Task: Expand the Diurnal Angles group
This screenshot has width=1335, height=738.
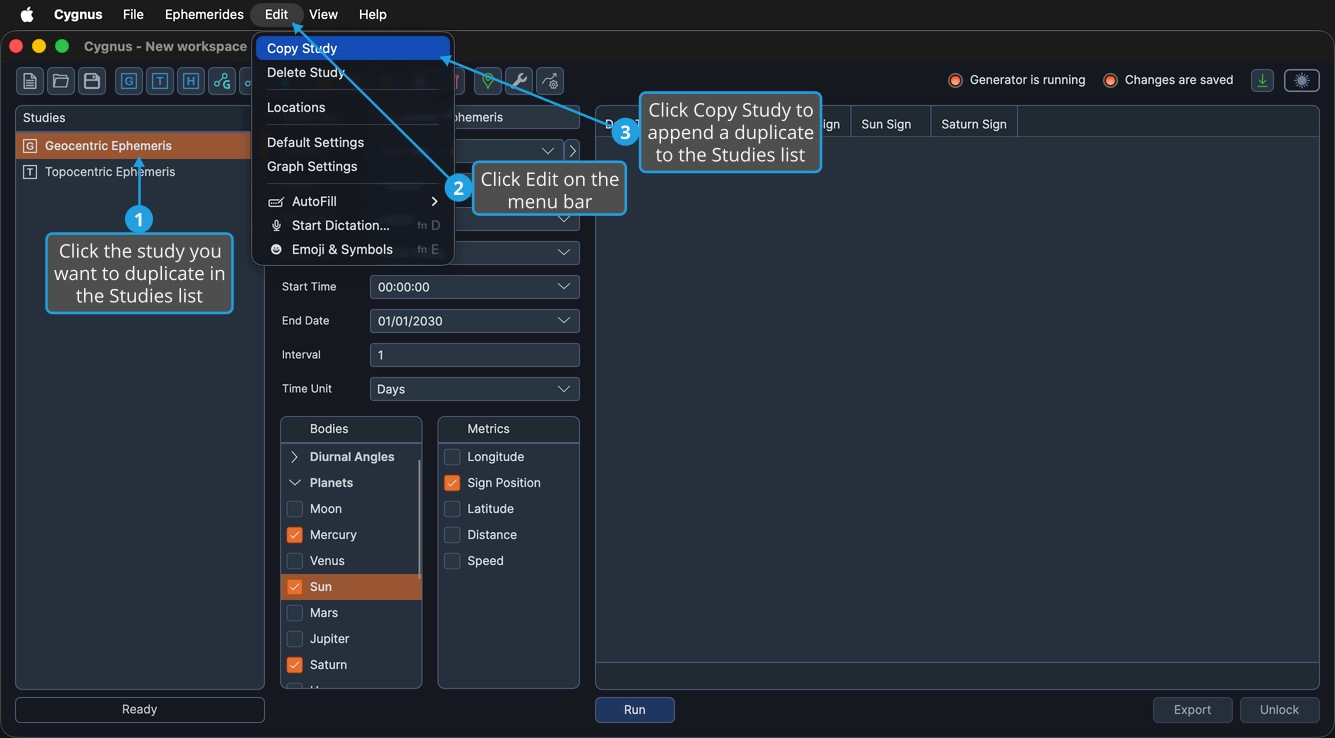Action: point(295,457)
